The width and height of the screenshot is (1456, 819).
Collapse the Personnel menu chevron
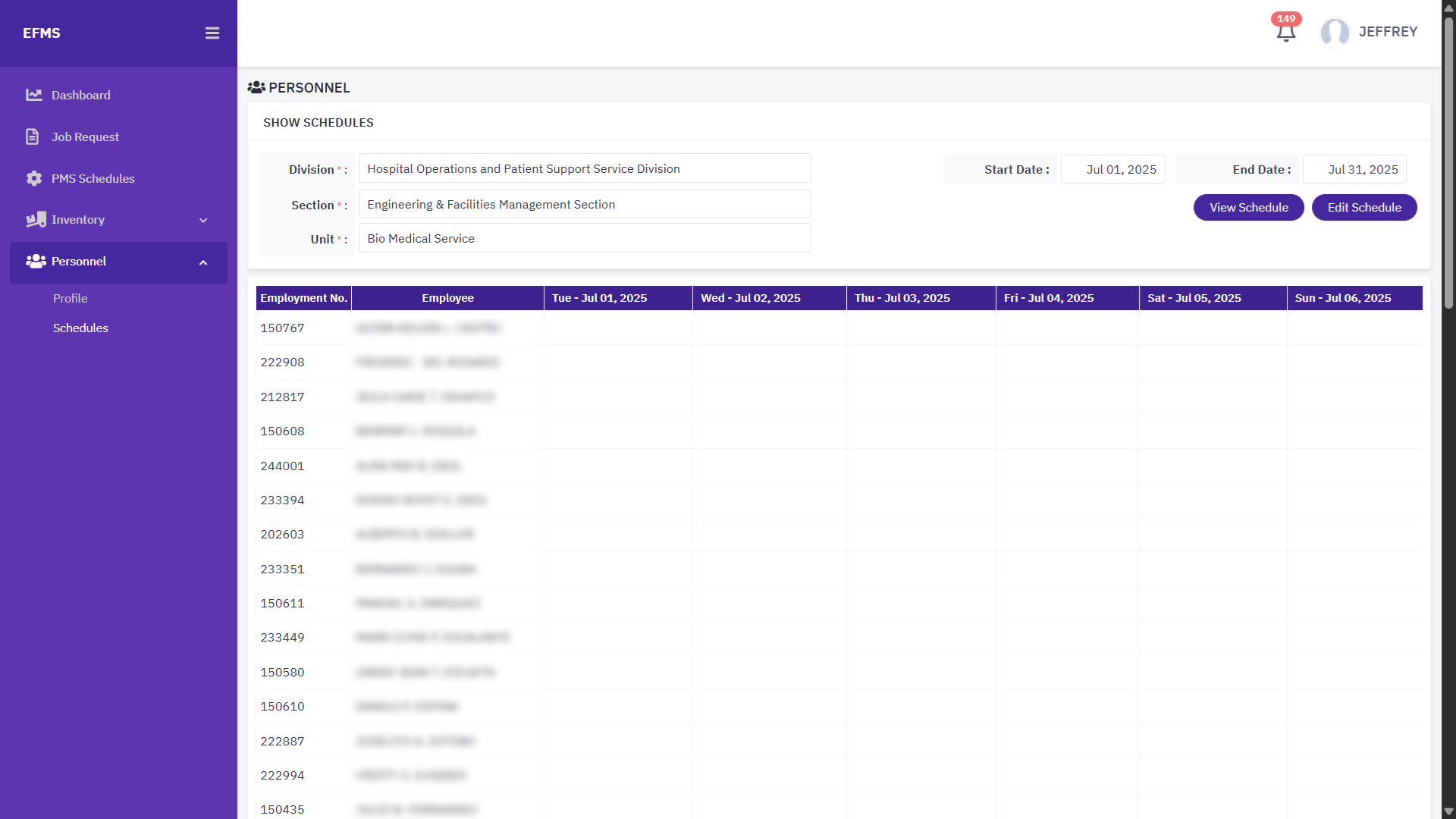203,262
